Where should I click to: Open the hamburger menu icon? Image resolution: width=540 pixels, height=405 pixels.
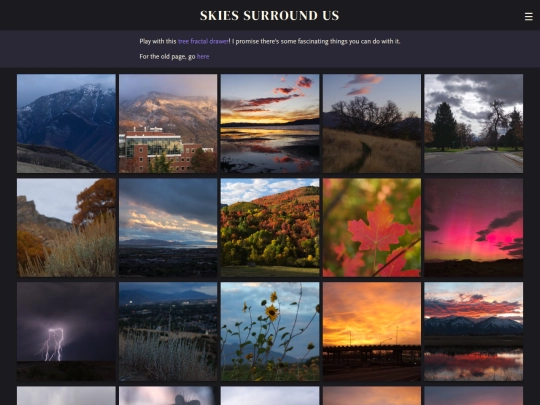528,17
